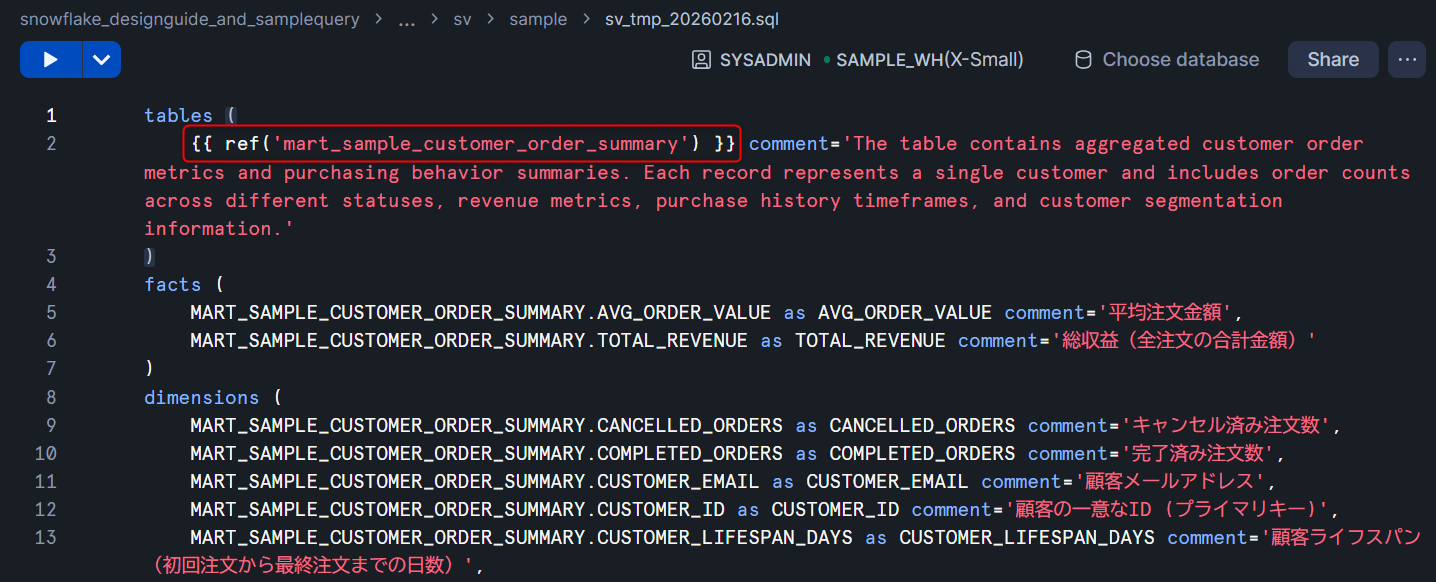Image resolution: width=1436 pixels, height=582 pixels.
Task: Click the '総収益（全注文の合計金額）' comment
Action: pyautogui.click(x=1184, y=341)
